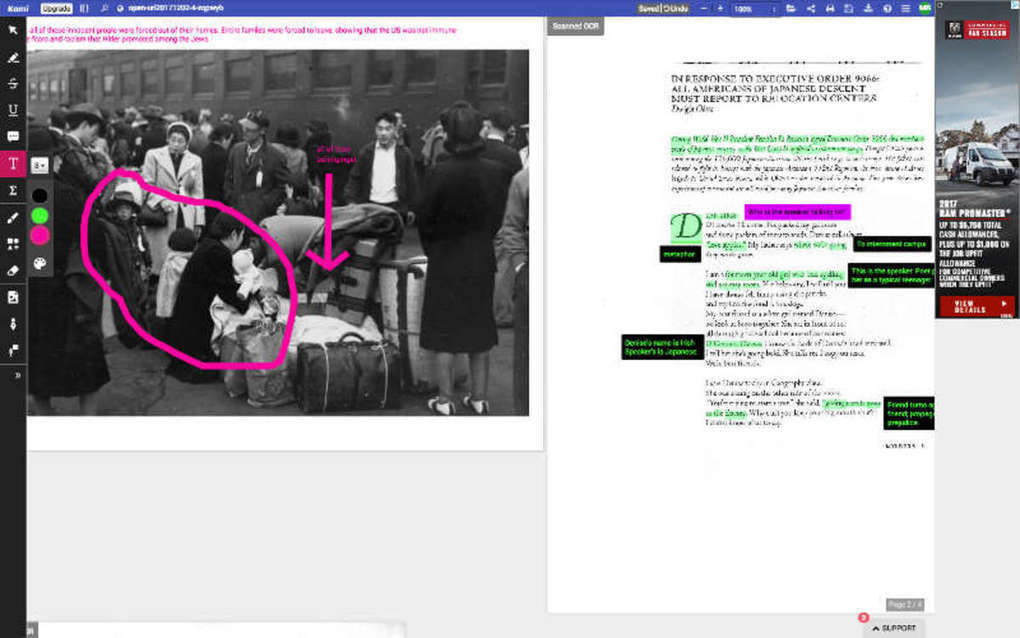Choose the Underline tool
Screen dimensions: 1020x638
tap(13, 110)
